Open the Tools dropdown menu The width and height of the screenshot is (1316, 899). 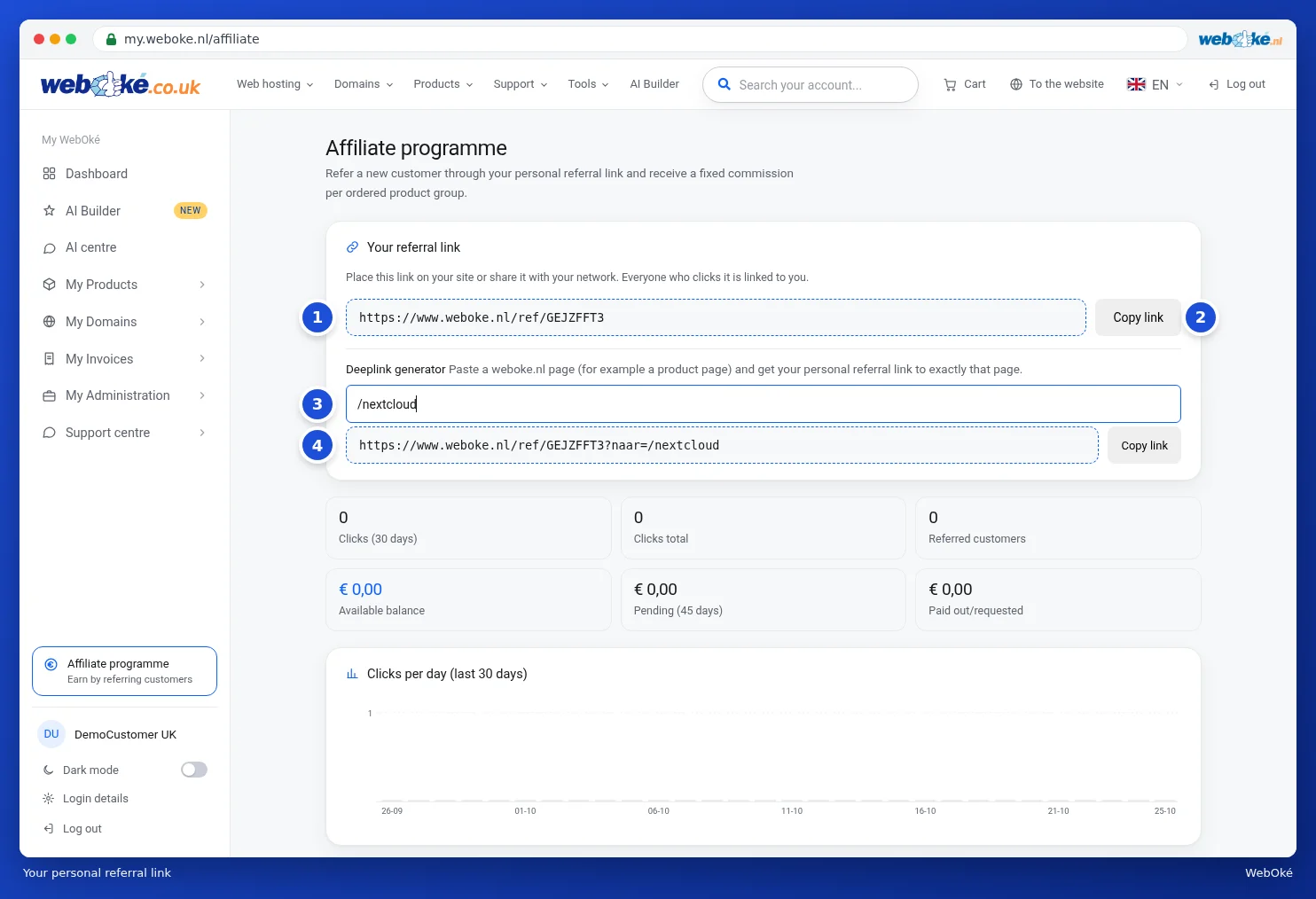(x=589, y=84)
